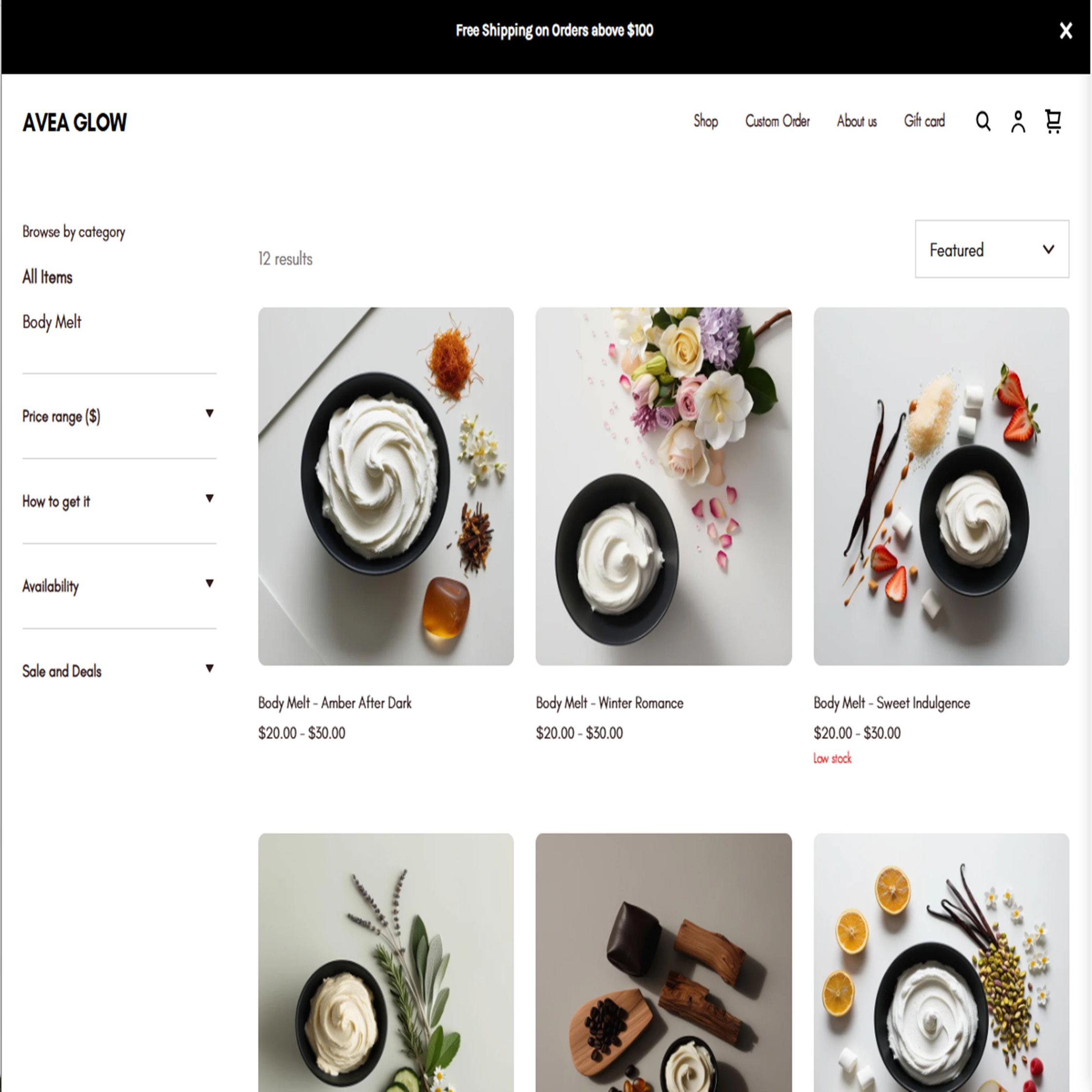Select the All Items category
Screen dimensions: 1092x1092
pos(47,277)
